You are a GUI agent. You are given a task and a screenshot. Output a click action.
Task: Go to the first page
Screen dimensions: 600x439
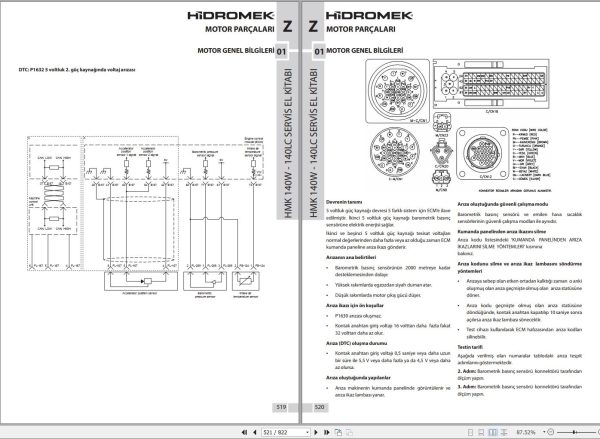tap(244, 432)
